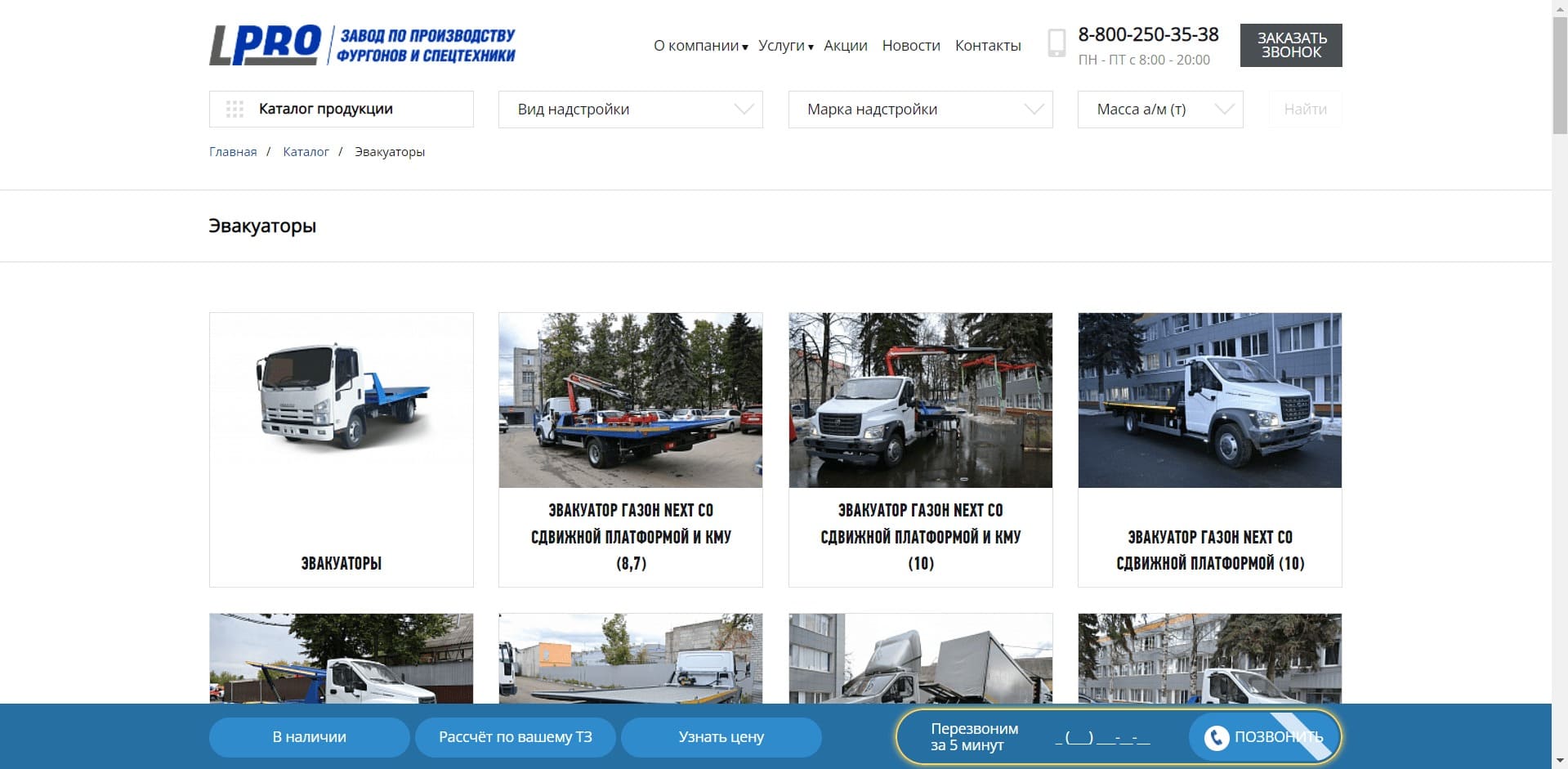
Task: Open the О компании menu
Action: 700,46
